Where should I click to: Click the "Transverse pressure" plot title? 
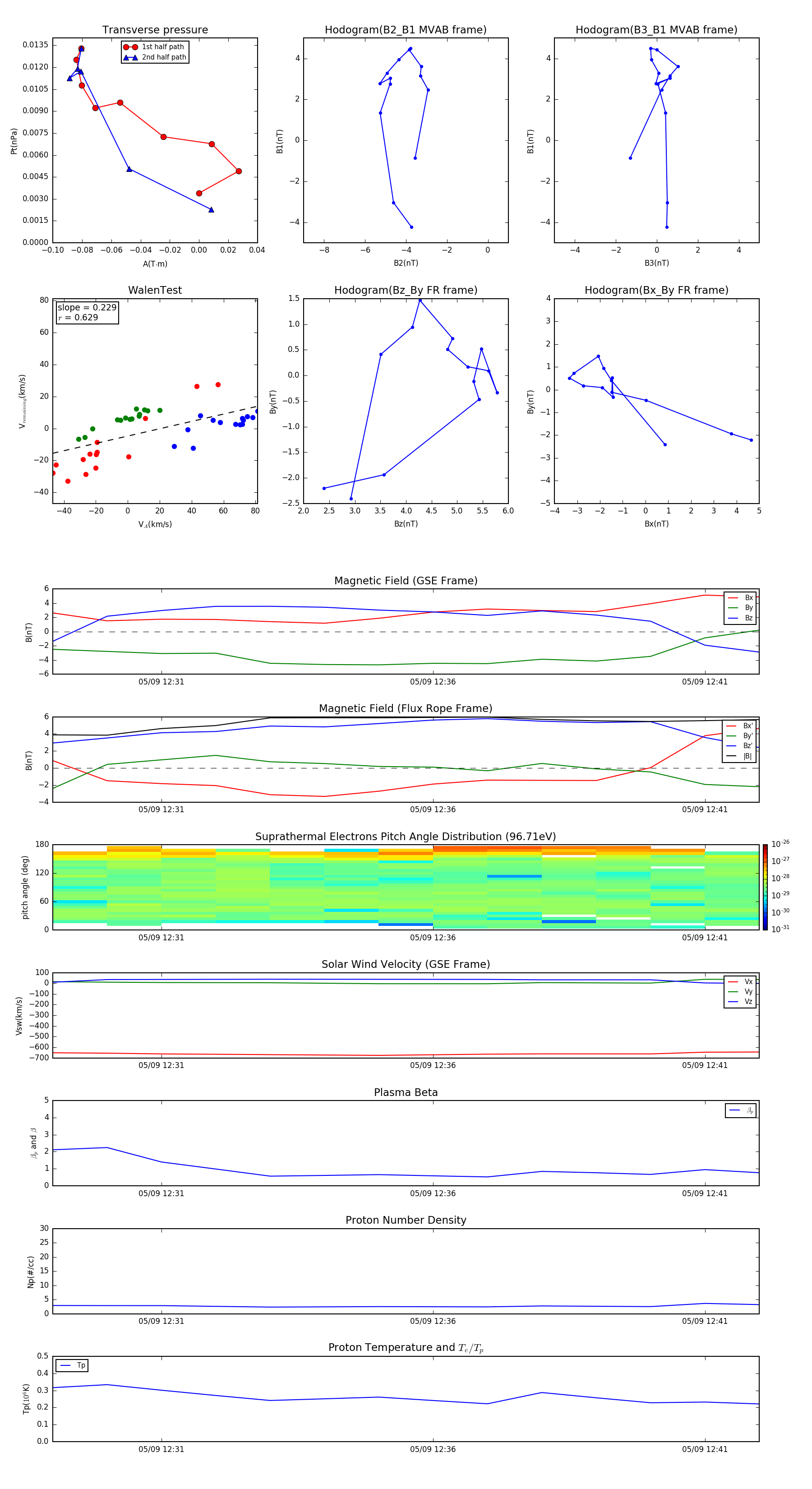click(155, 30)
